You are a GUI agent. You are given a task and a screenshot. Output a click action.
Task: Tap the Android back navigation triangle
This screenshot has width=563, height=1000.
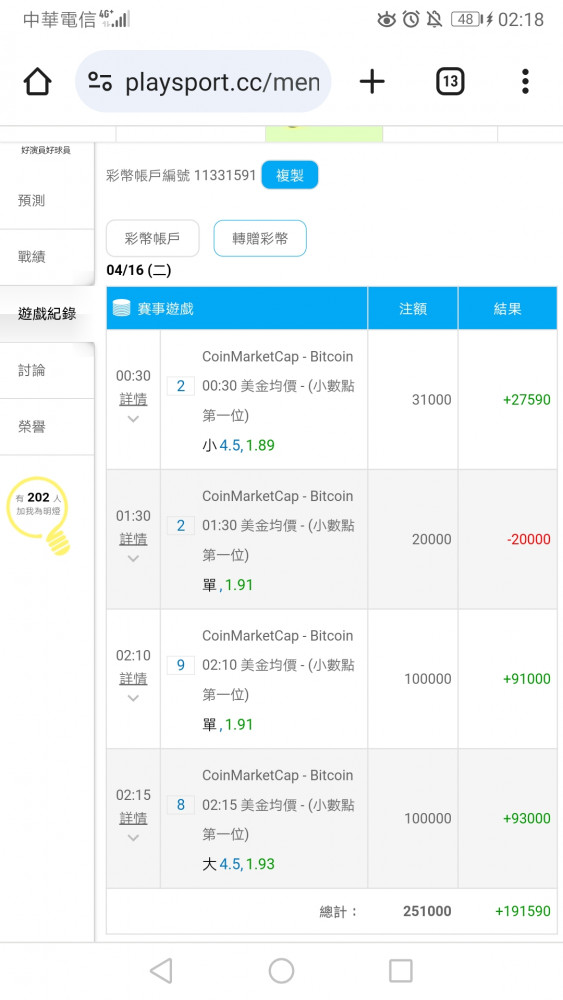[161, 971]
